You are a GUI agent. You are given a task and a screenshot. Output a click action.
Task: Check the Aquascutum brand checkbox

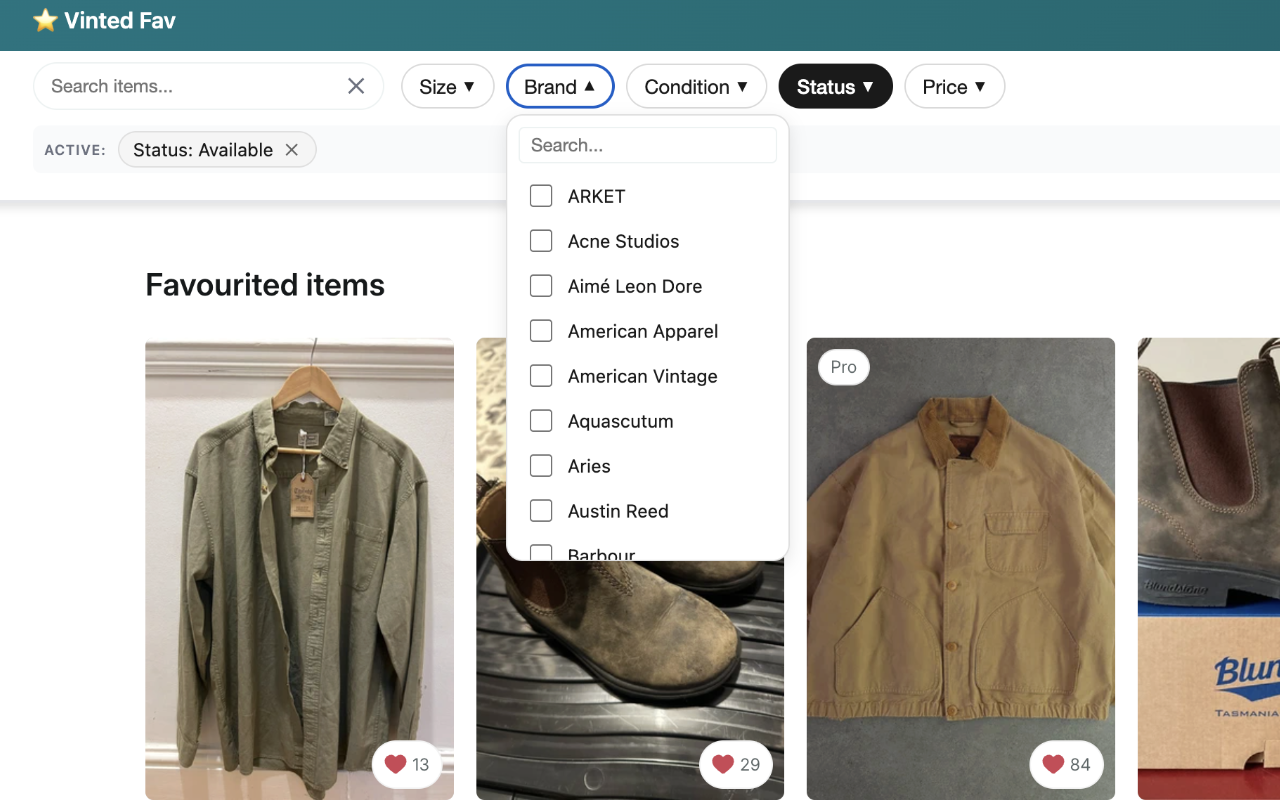[x=541, y=421]
